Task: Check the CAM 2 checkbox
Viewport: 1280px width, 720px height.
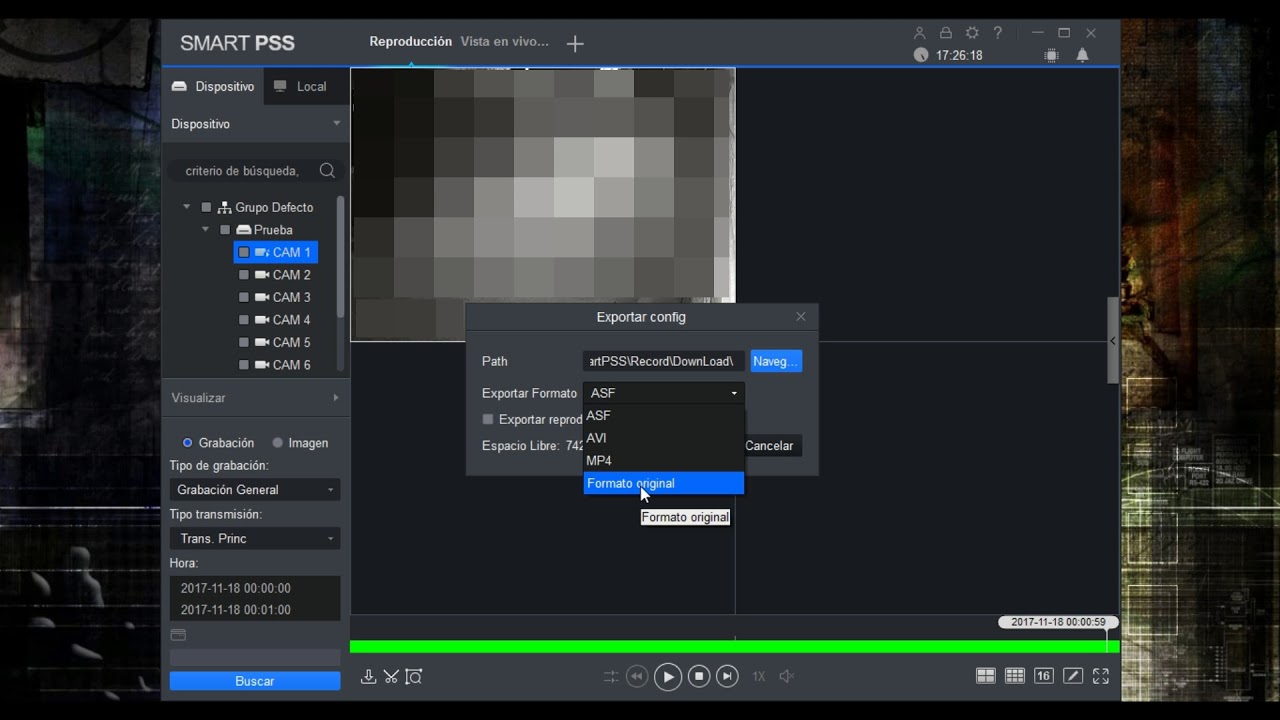Action: (244, 275)
